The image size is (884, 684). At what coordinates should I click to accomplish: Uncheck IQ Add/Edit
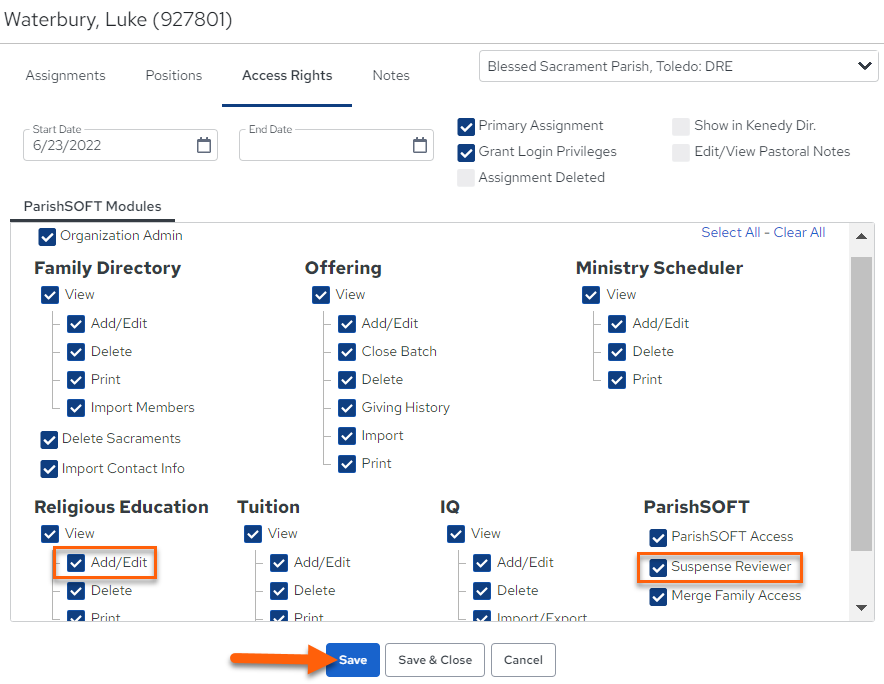coord(481,563)
